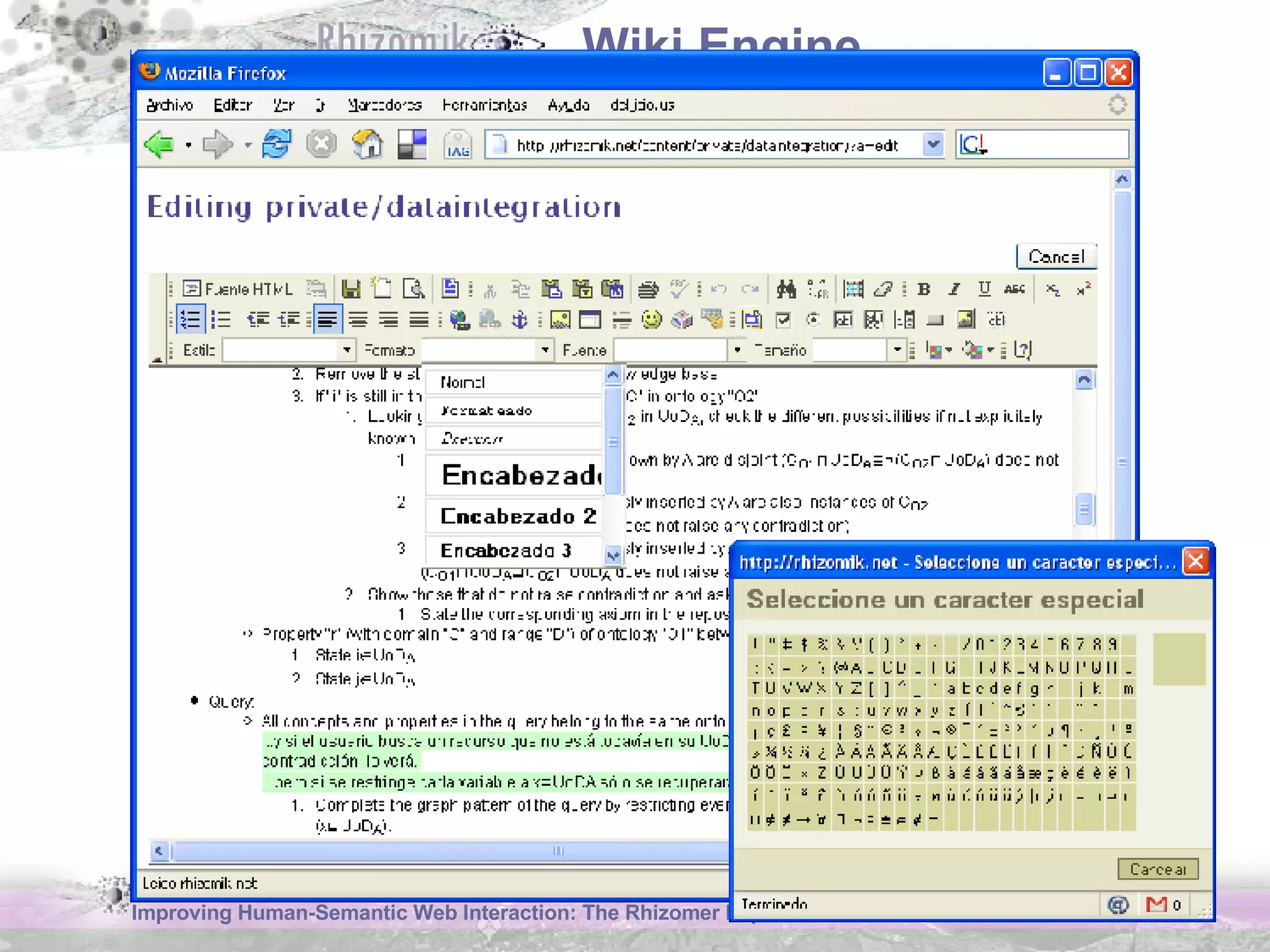
Task: Click the Preview page icon
Action: coord(413,289)
